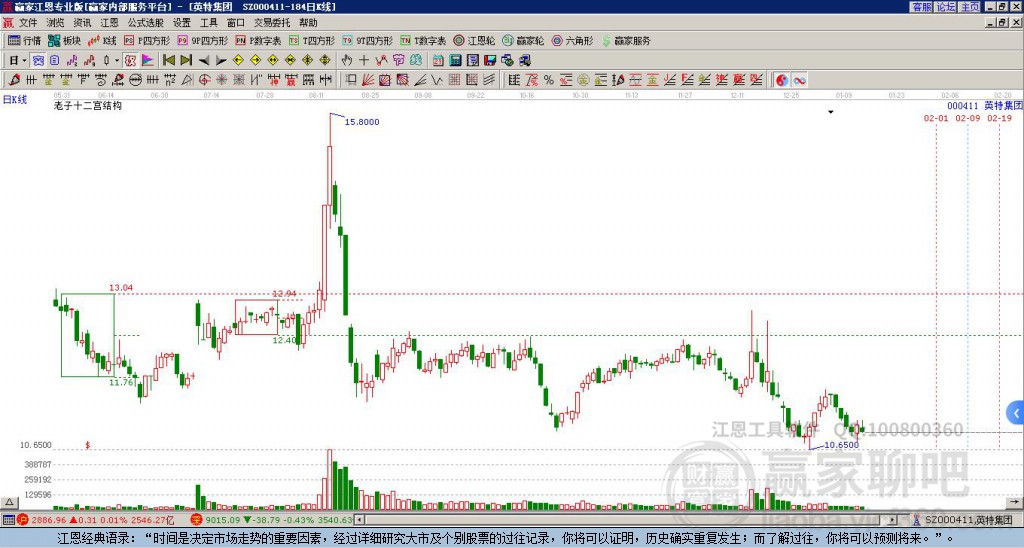Click the 02-09 date marker
The width and height of the screenshot is (1024, 548).
tap(967, 118)
